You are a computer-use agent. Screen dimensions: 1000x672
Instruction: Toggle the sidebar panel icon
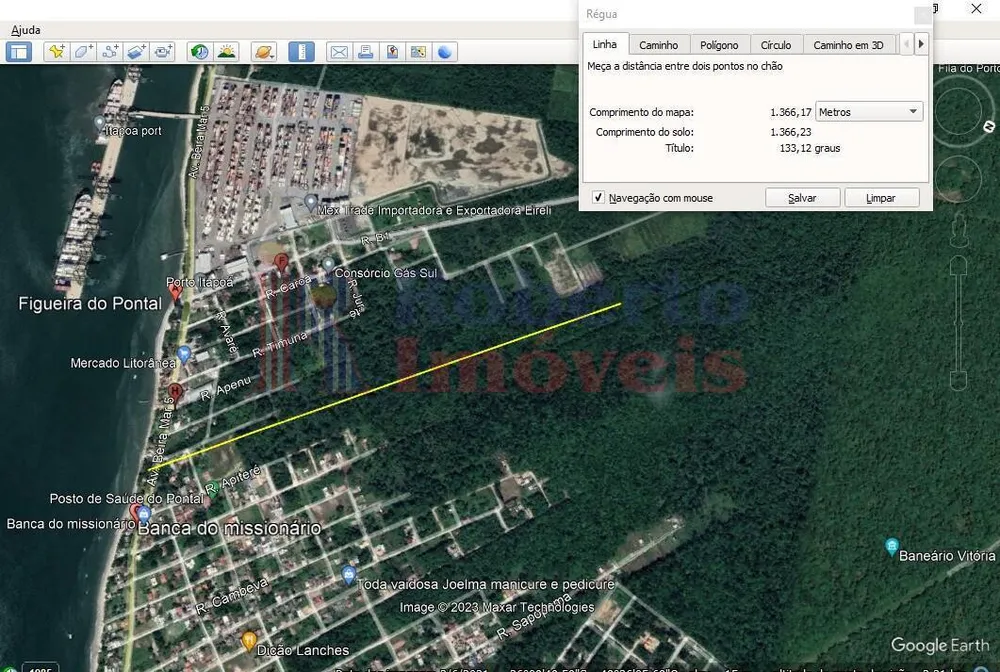click(x=18, y=52)
